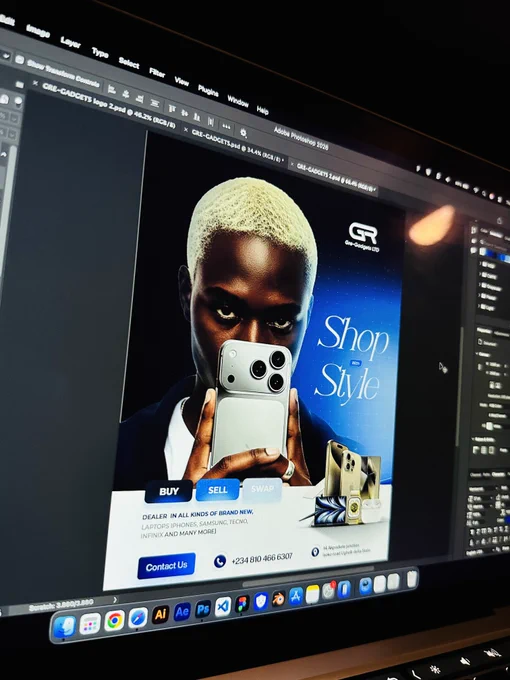Open the Window menu
The image size is (510, 680).
coord(238,101)
